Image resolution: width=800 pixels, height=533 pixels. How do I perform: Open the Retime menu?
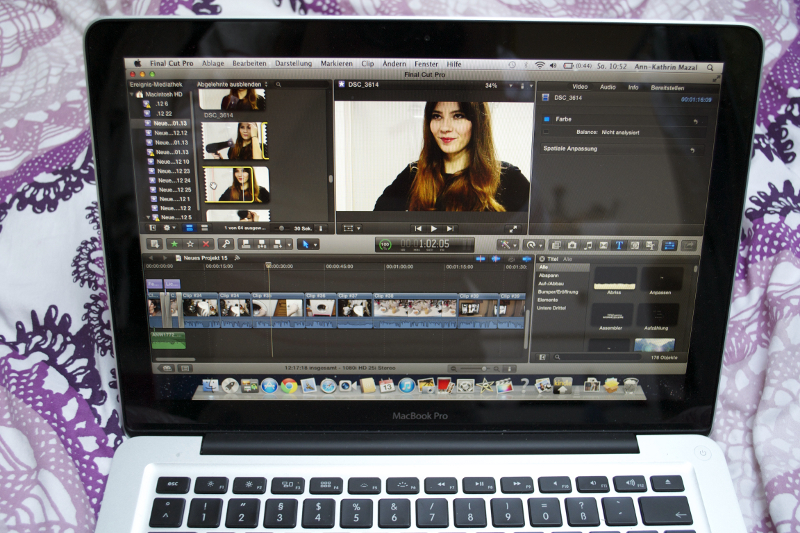tap(534, 245)
